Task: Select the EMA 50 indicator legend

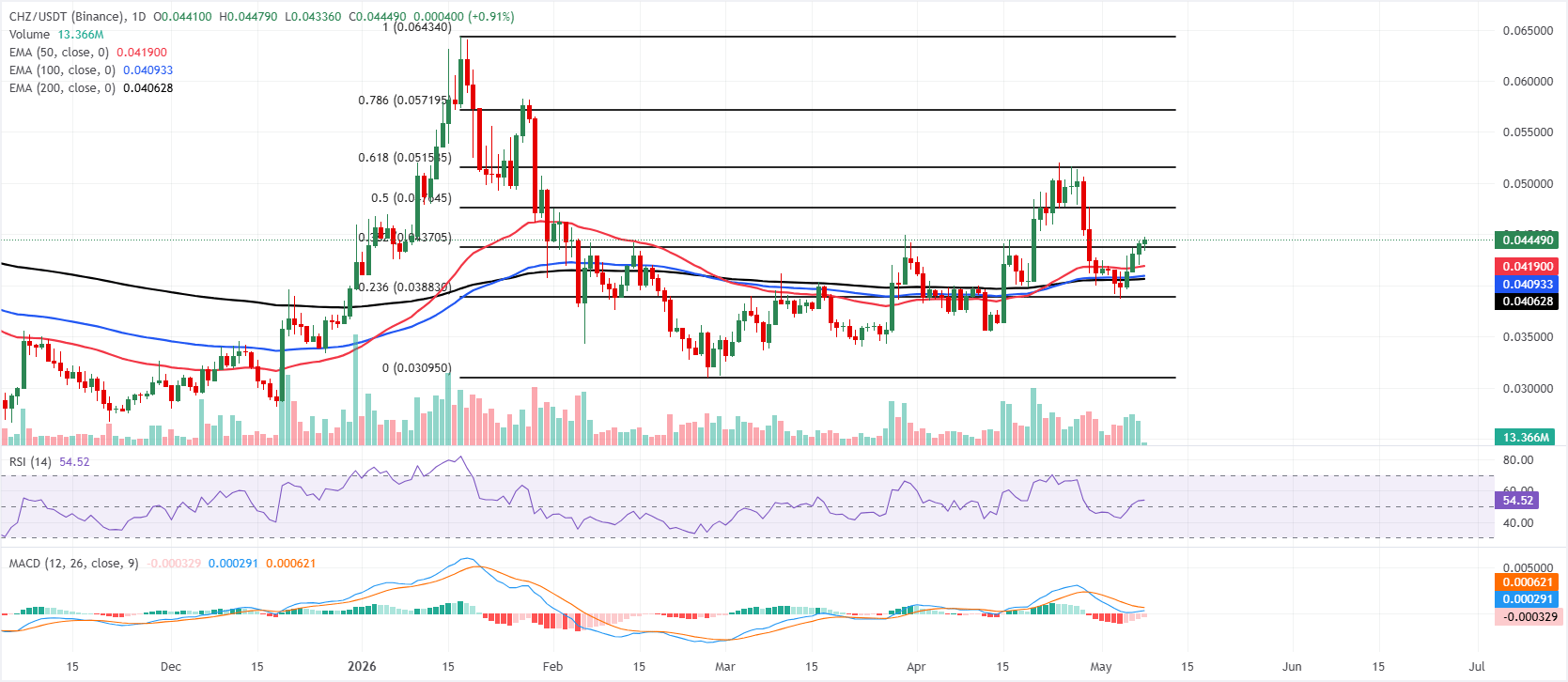Action: 88,53
